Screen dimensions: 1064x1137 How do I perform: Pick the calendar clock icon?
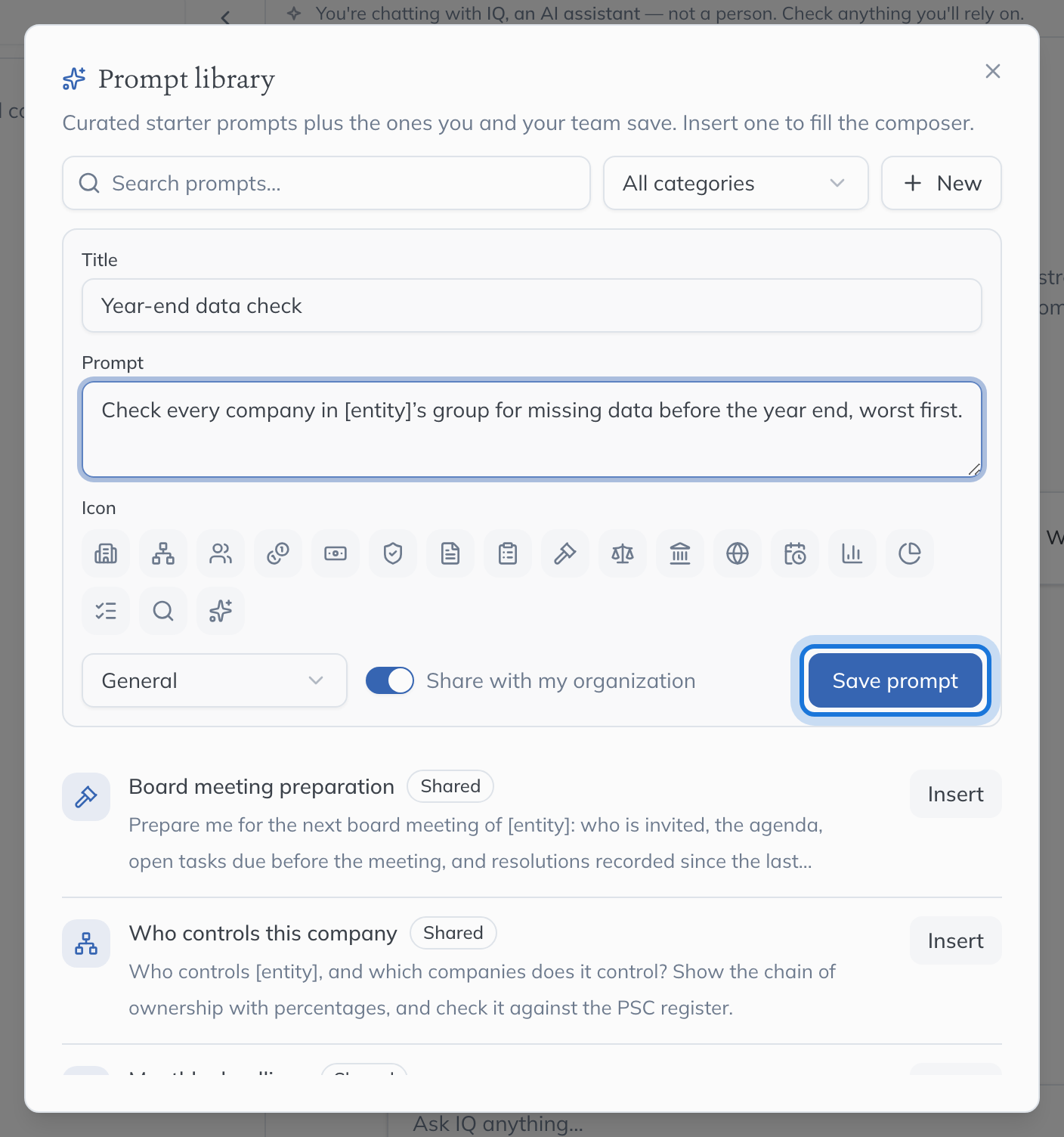pos(795,553)
